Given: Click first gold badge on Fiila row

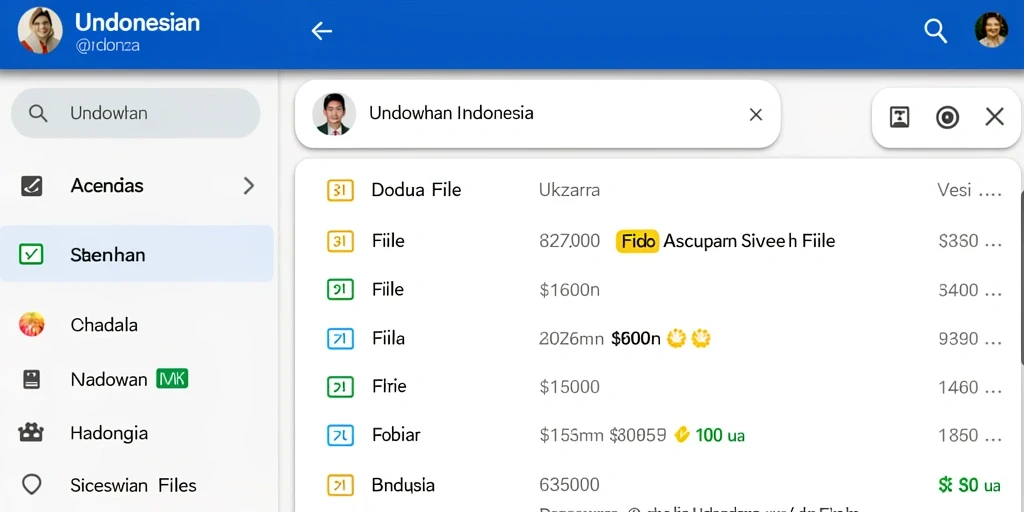Looking at the screenshot, I should click(x=676, y=338).
